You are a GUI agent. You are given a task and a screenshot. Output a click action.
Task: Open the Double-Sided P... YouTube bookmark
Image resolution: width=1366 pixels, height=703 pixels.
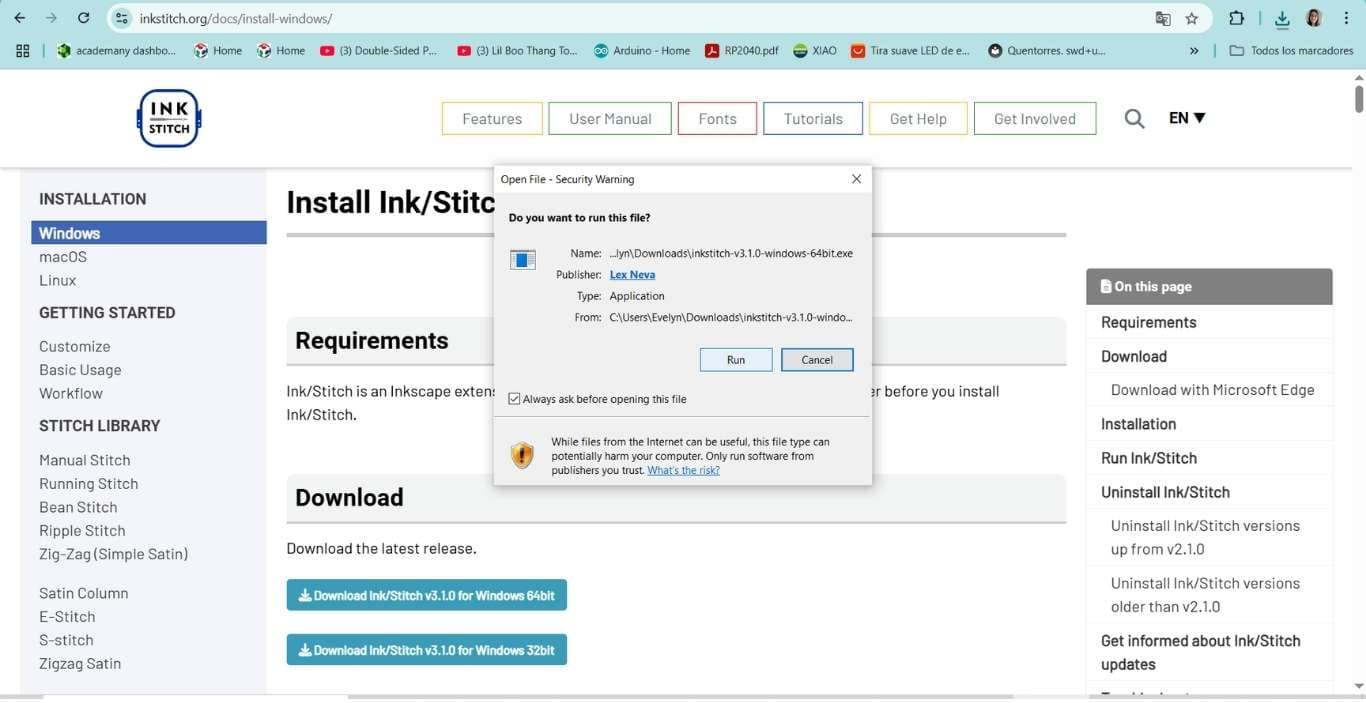pyautogui.click(x=378, y=50)
